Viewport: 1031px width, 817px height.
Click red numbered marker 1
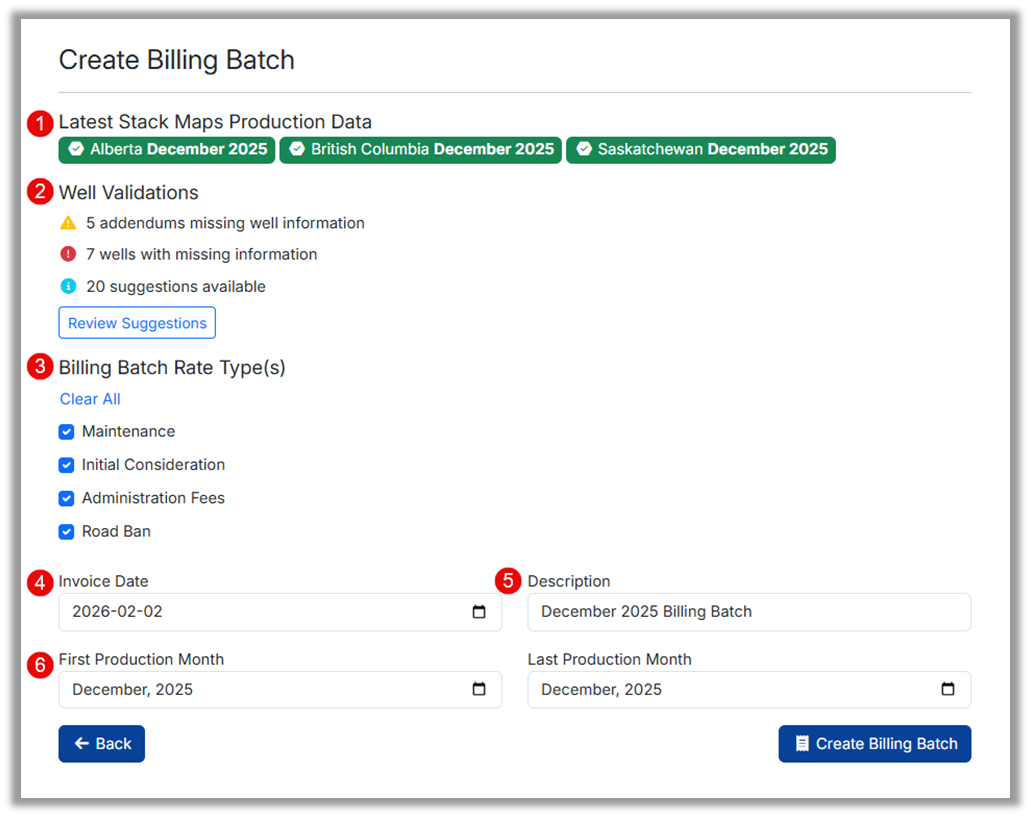click(40, 123)
